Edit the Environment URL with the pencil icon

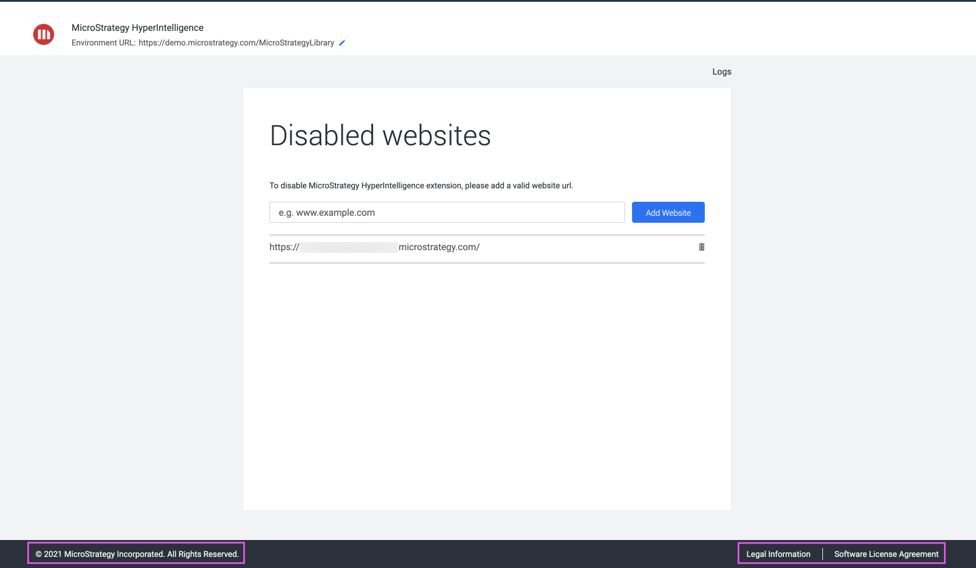pyautogui.click(x=342, y=43)
